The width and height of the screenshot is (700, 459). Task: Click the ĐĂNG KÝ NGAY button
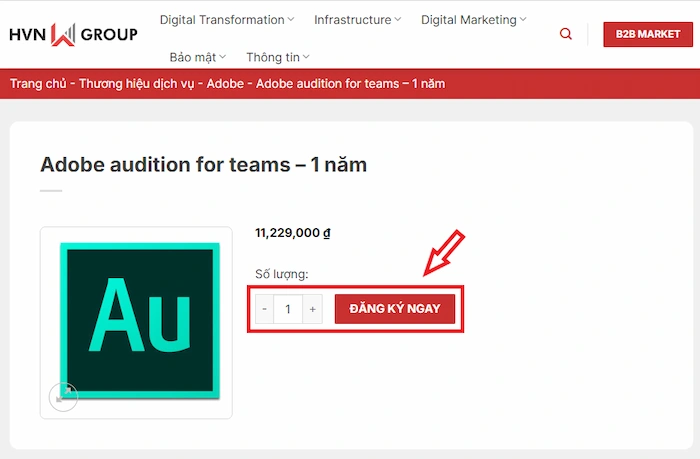click(395, 310)
